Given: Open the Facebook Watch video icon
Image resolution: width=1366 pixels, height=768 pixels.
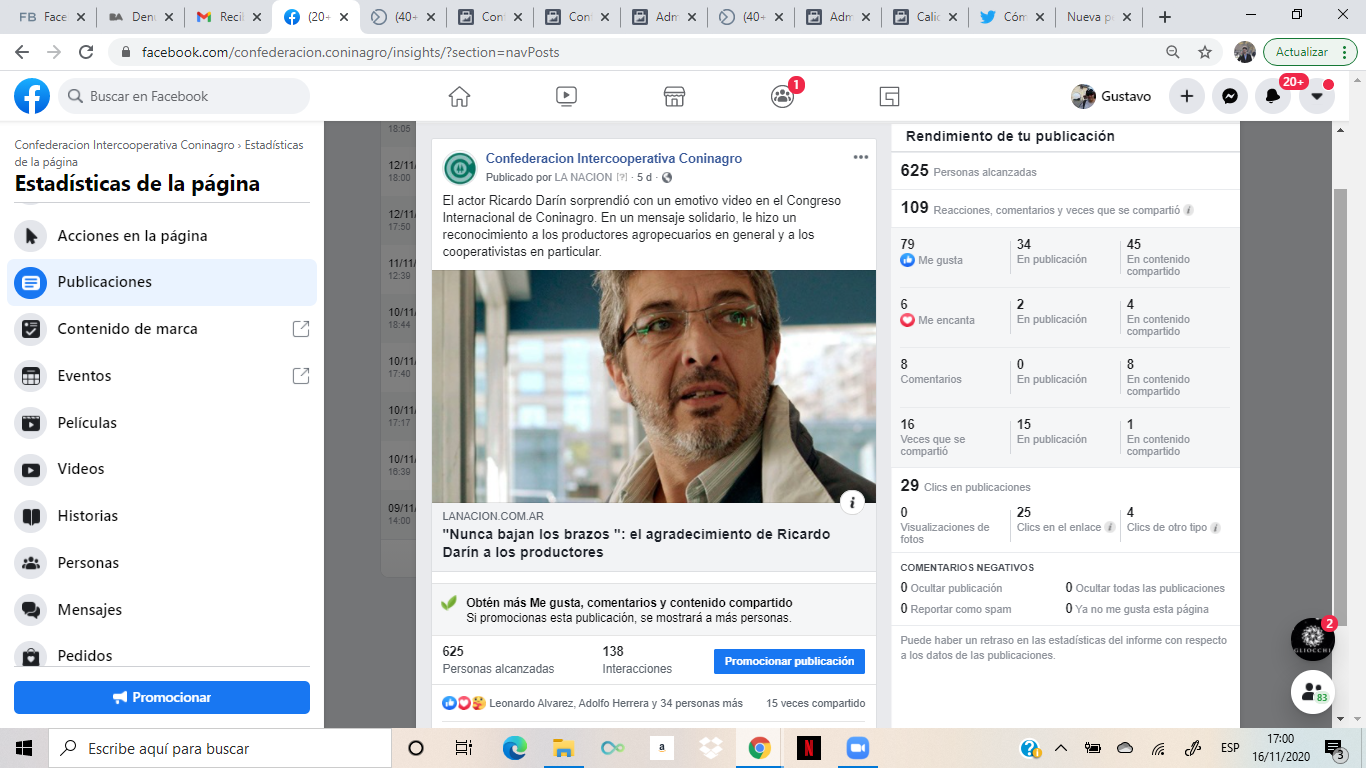Looking at the screenshot, I should pos(566,96).
